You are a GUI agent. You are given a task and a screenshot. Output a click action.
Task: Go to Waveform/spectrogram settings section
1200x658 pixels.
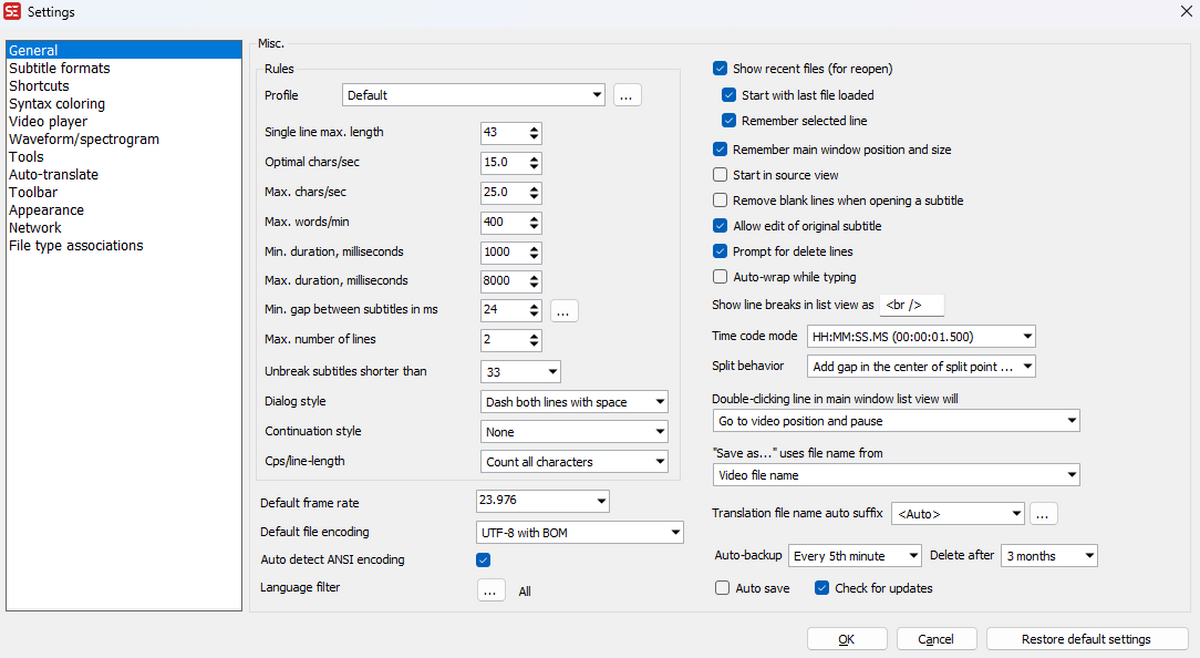tap(84, 139)
